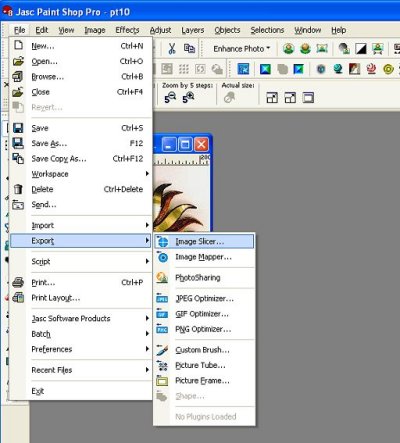Select Custom Brush... menu entry
Image resolution: width=400 pixels, height=443 pixels.
204,350
